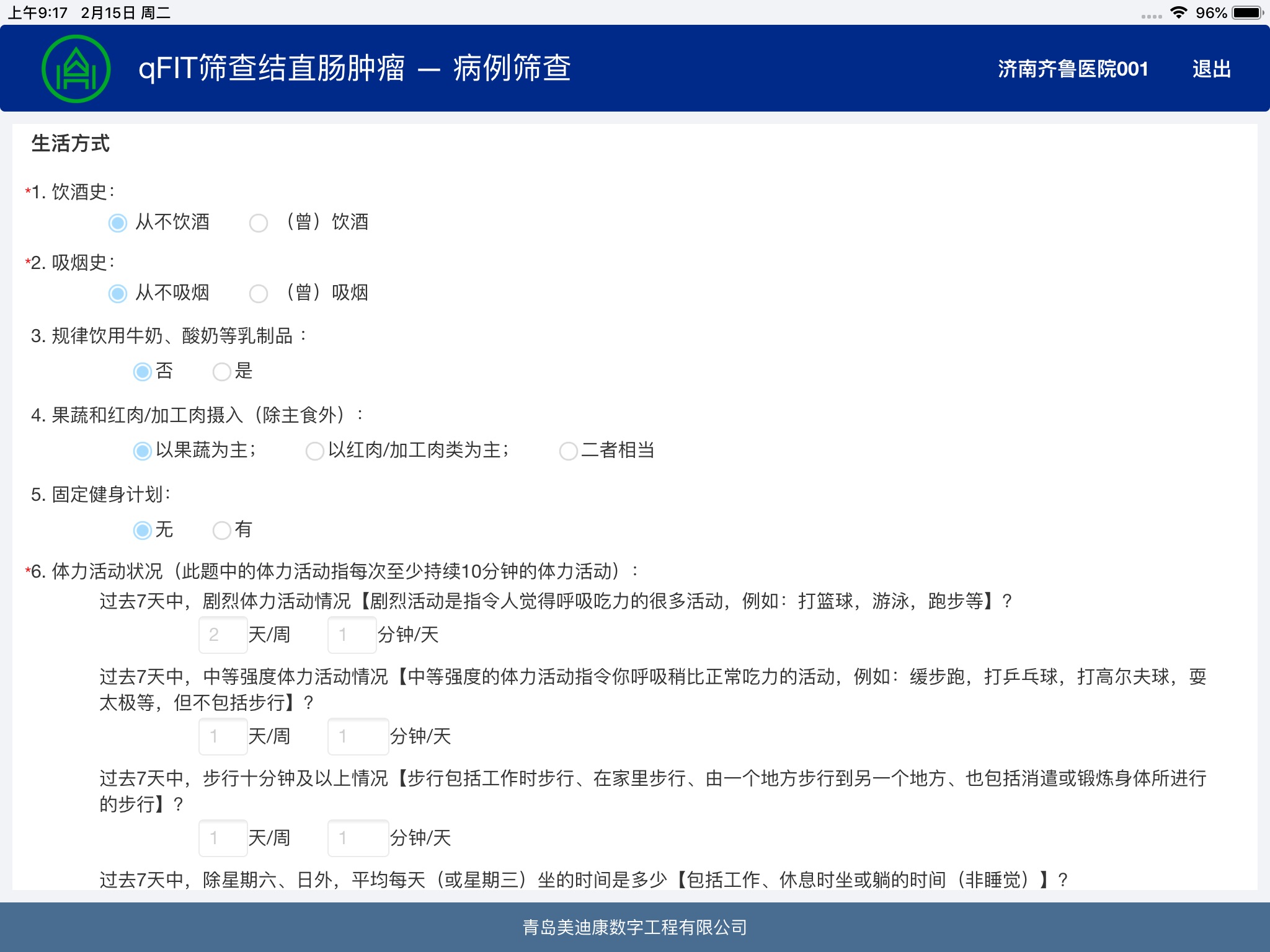Focus walking 天/周 input field
This screenshot has height=952, width=1270.
[x=223, y=838]
